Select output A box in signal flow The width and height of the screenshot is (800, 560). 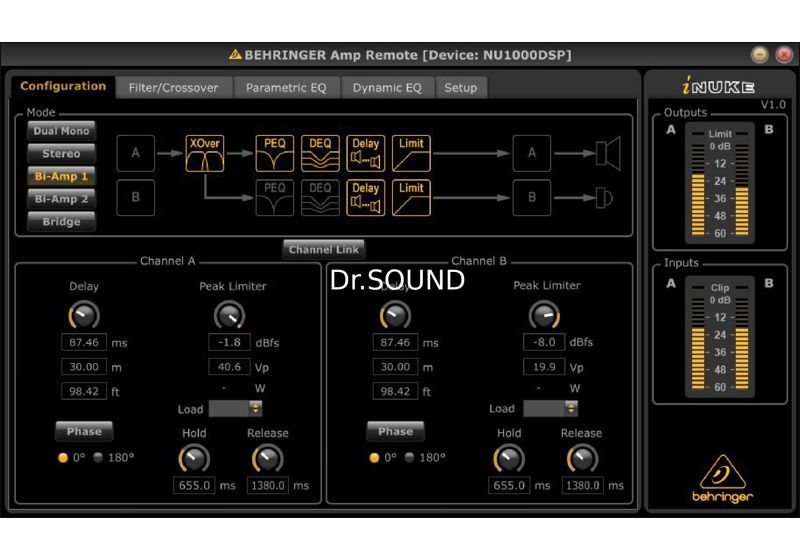click(532, 153)
